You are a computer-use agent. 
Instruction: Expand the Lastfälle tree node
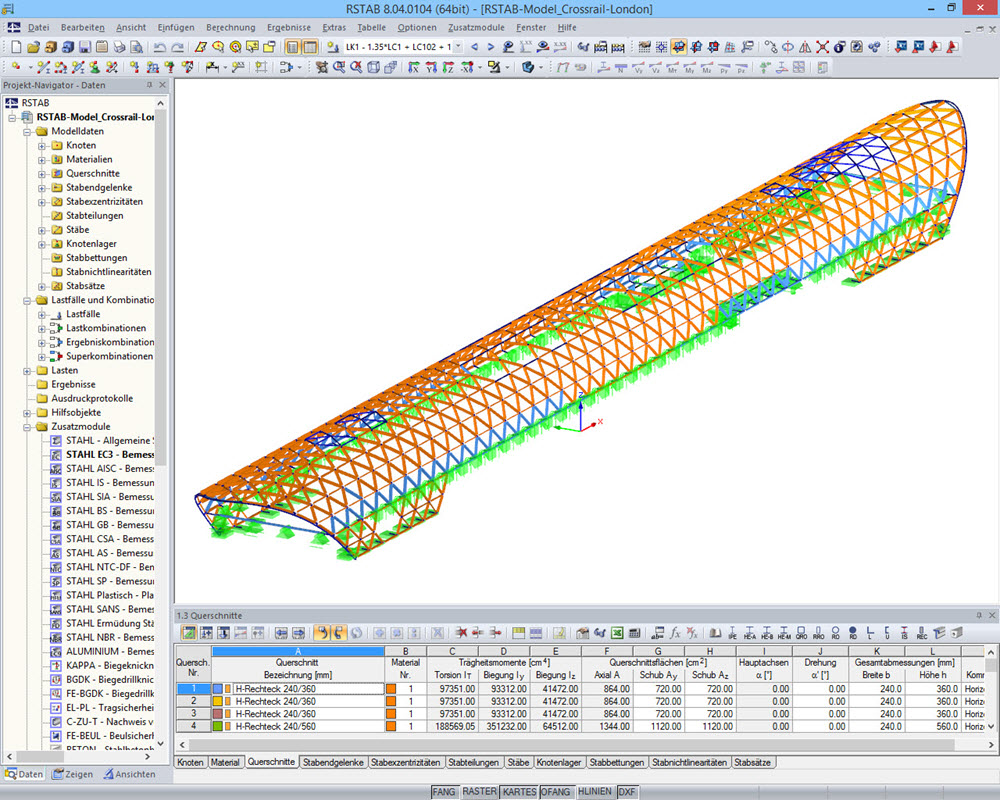click(41, 314)
